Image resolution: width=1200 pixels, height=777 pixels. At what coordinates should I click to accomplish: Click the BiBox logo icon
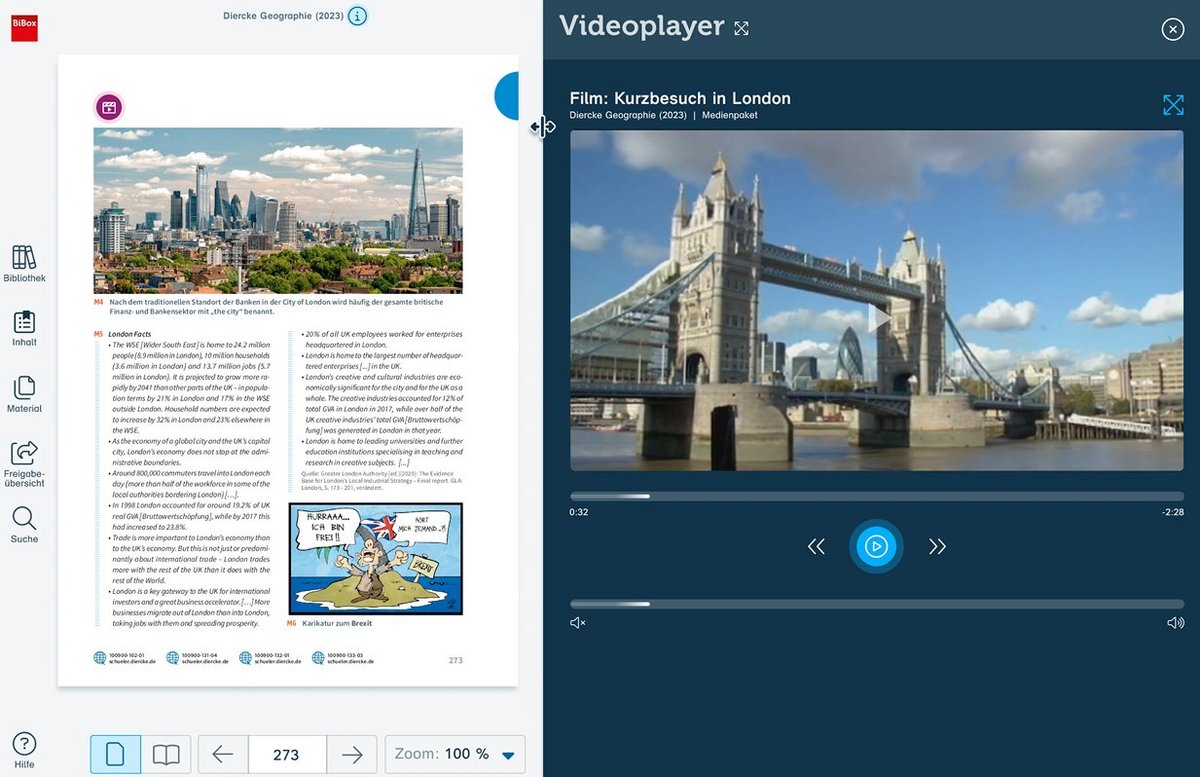tap(24, 28)
